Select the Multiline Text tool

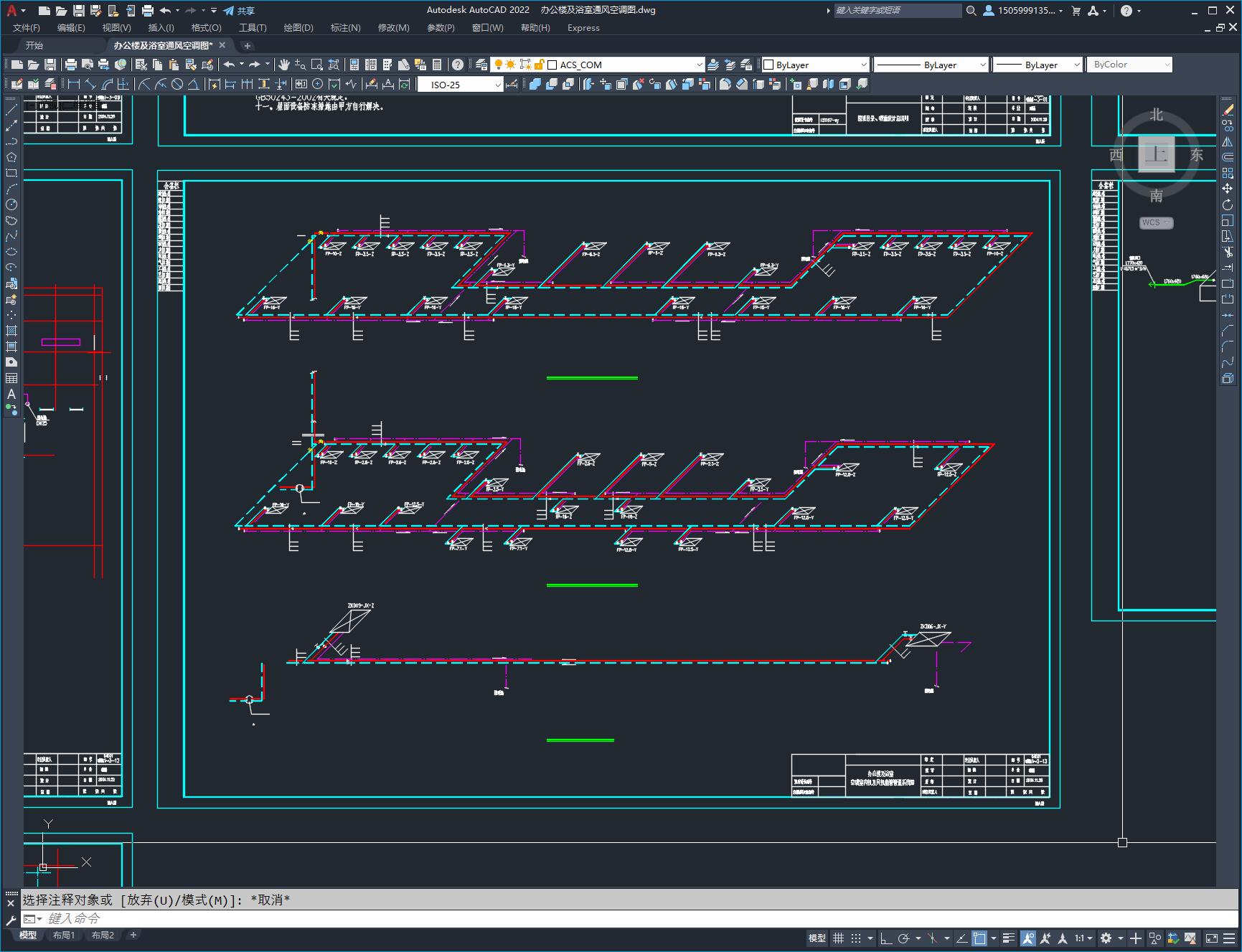pyautogui.click(x=11, y=394)
